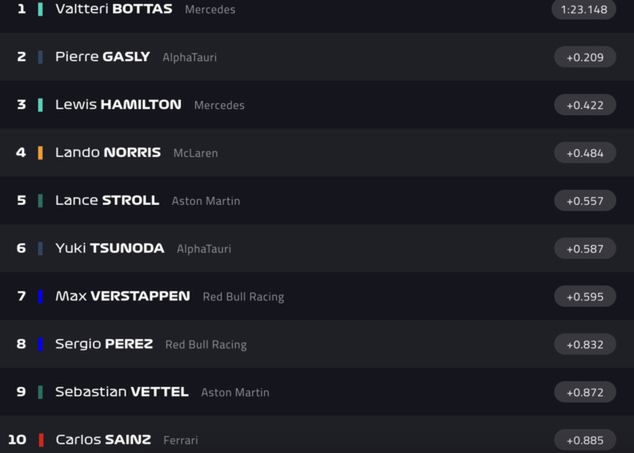Click the orange McLaren color bar

coord(40,153)
